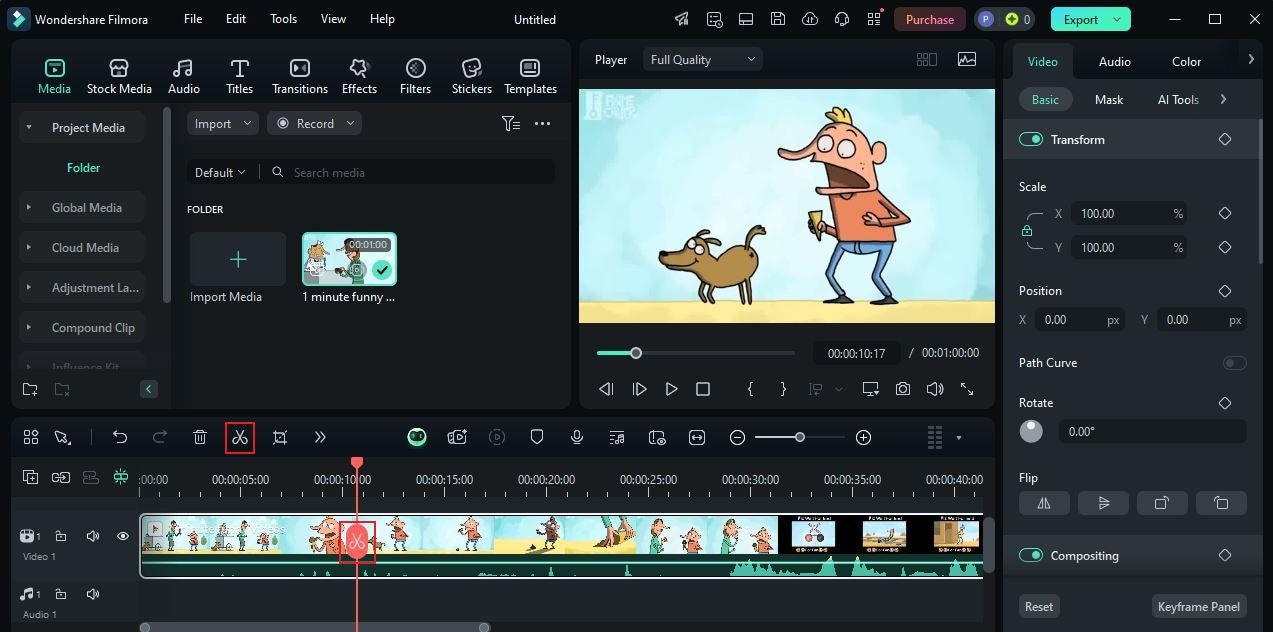Open the File menu
Screen dimensions: 1273x632
(x=193, y=19)
